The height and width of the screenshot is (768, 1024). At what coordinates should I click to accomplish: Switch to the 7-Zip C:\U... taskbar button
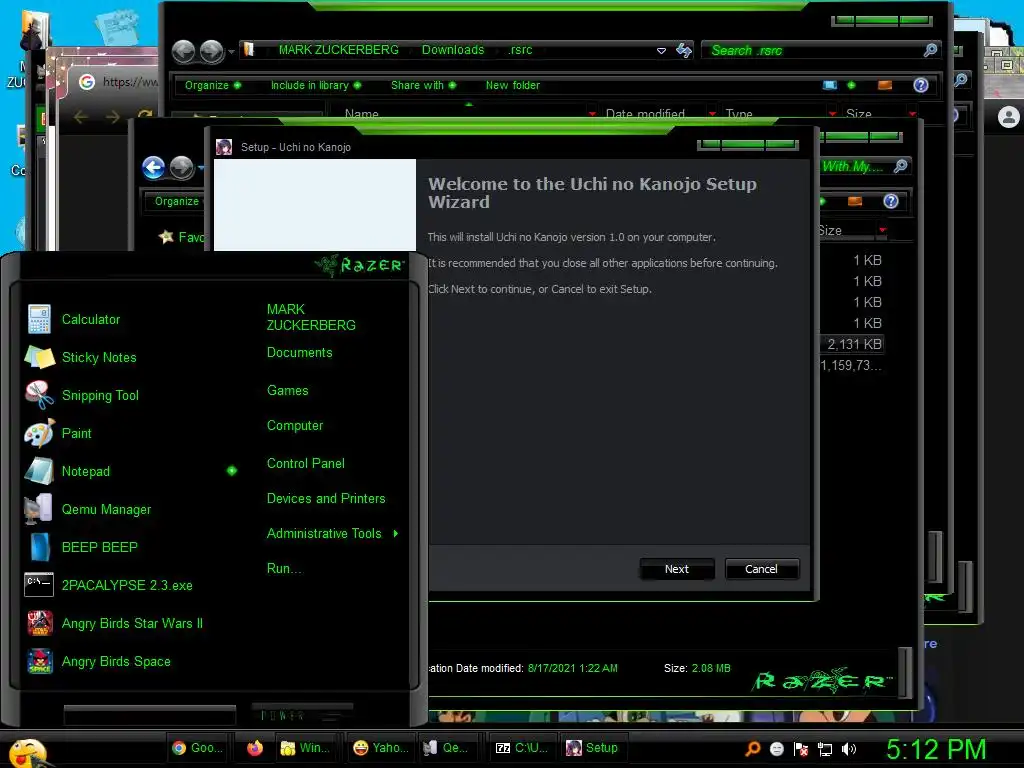[521, 748]
